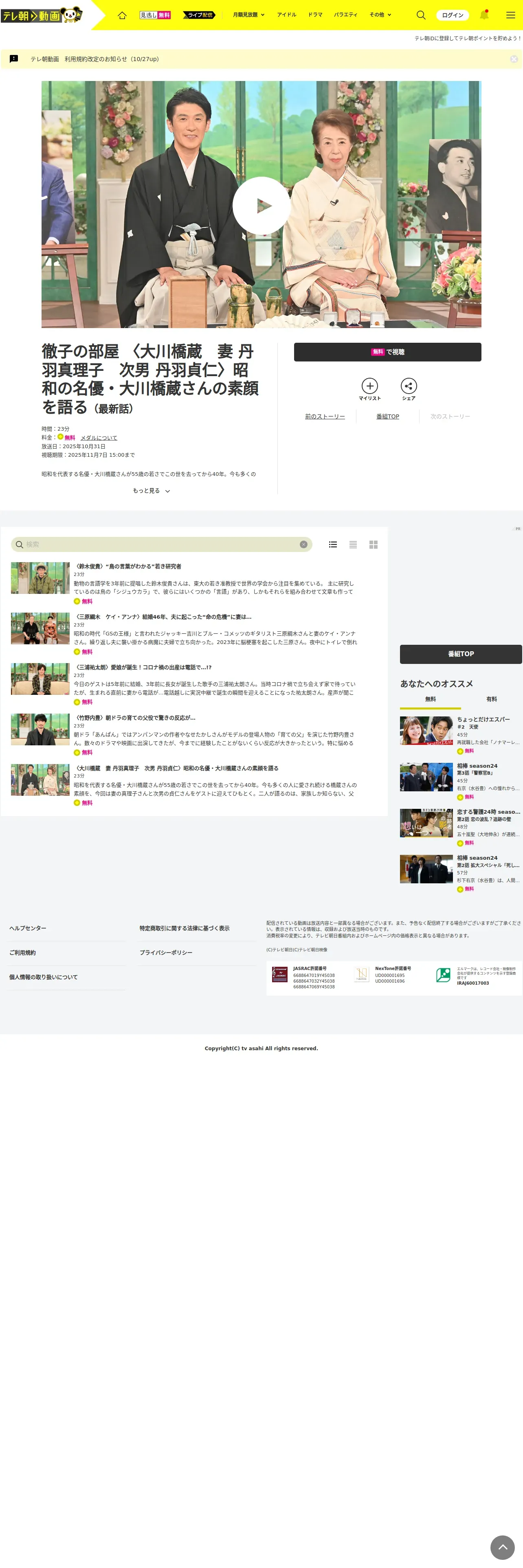The width and height of the screenshot is (523, 1568).
Task: Click the JASRAC license logo
Action: (279, 975)
